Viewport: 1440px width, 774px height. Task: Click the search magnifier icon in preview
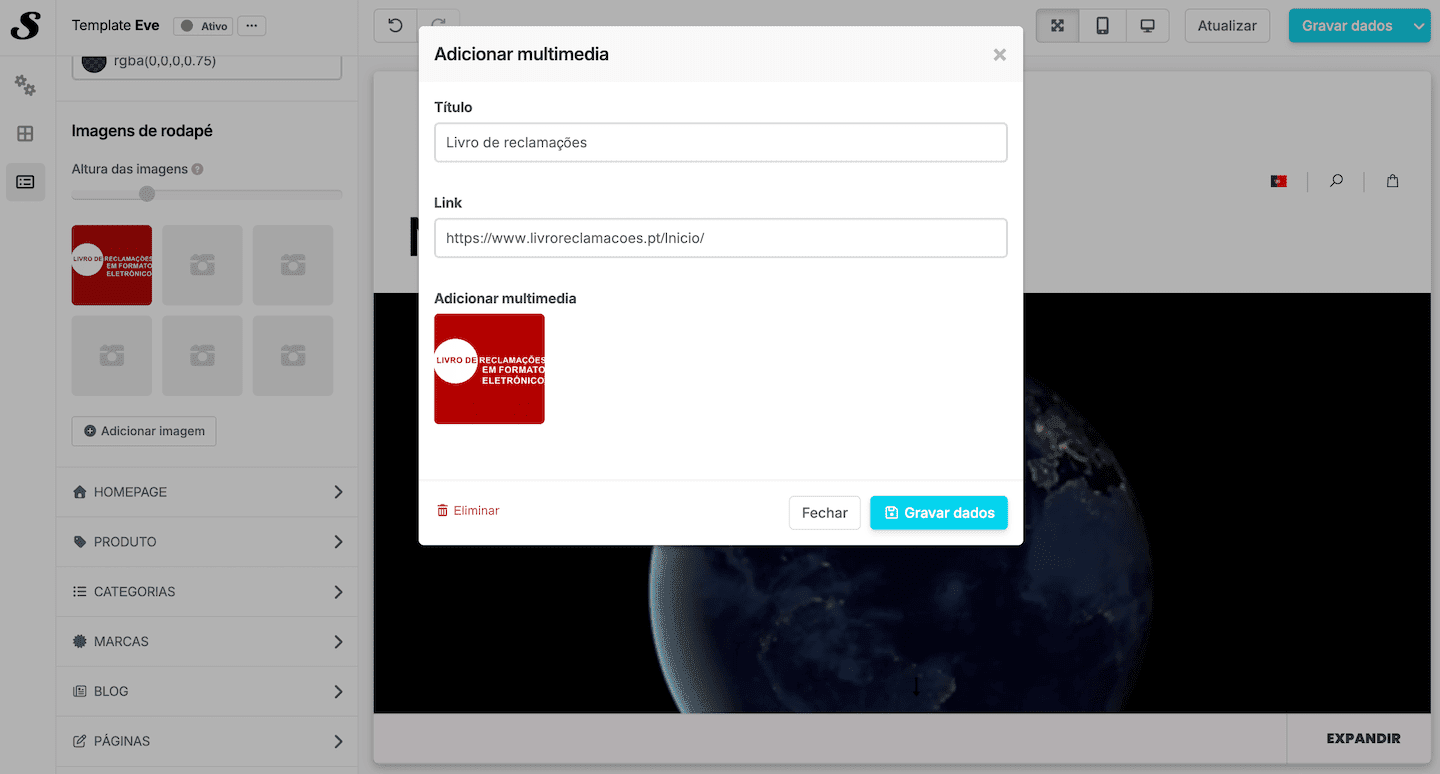[x=1336, y=181]
